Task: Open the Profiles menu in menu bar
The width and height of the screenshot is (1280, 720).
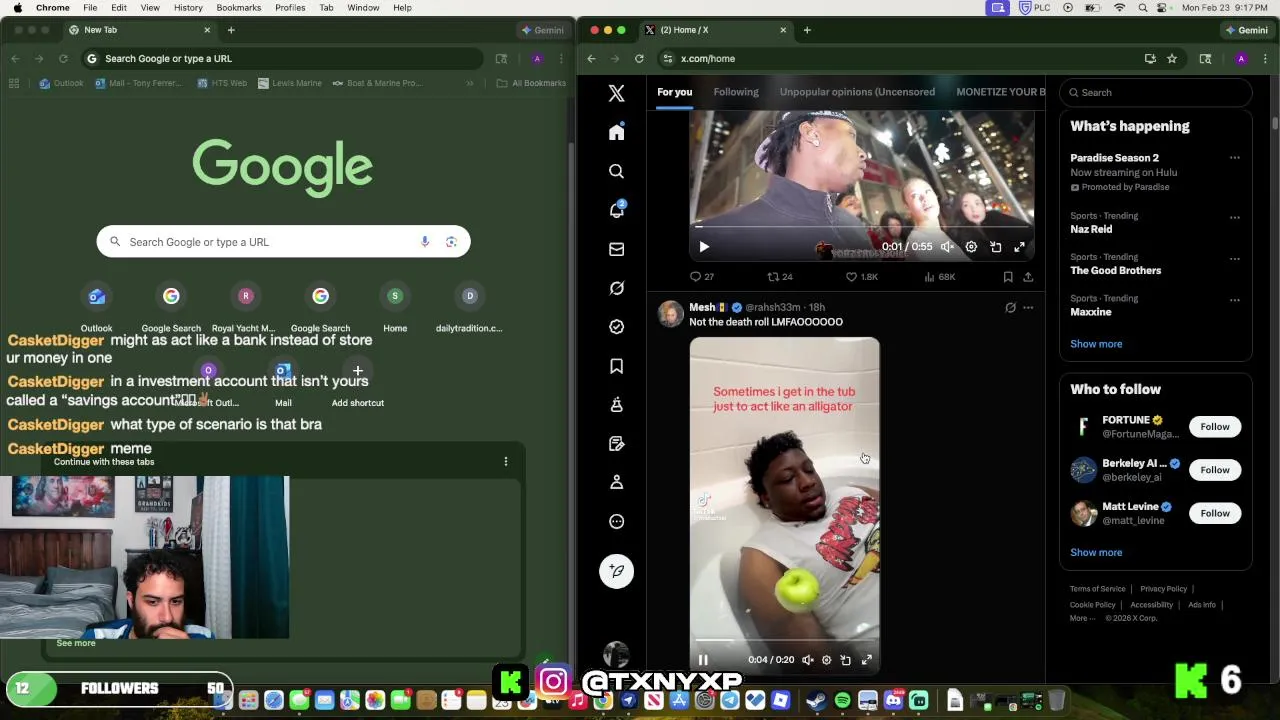Action: [x=290, y=7]
